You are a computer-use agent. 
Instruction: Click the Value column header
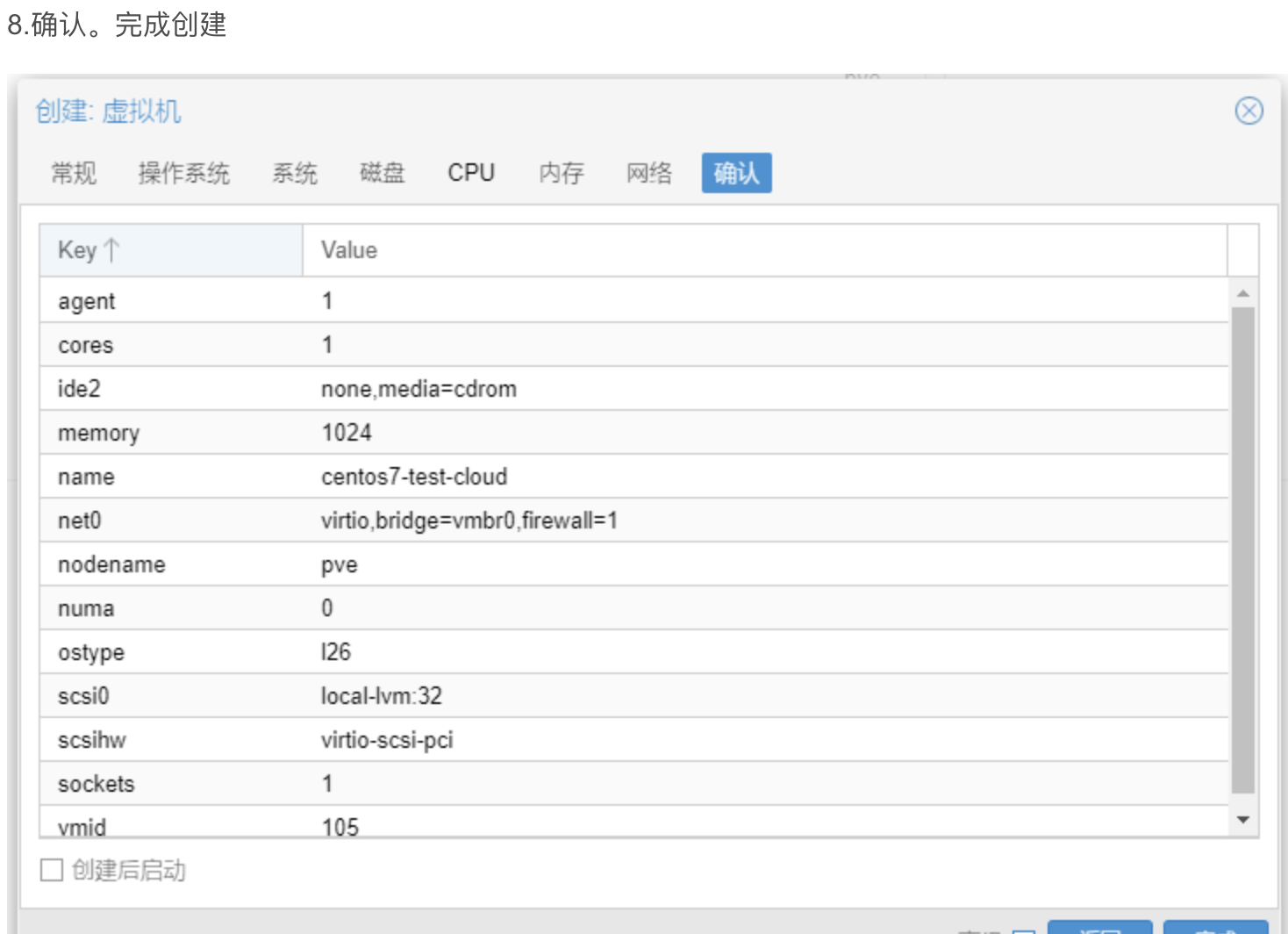[x=763, y=250]
